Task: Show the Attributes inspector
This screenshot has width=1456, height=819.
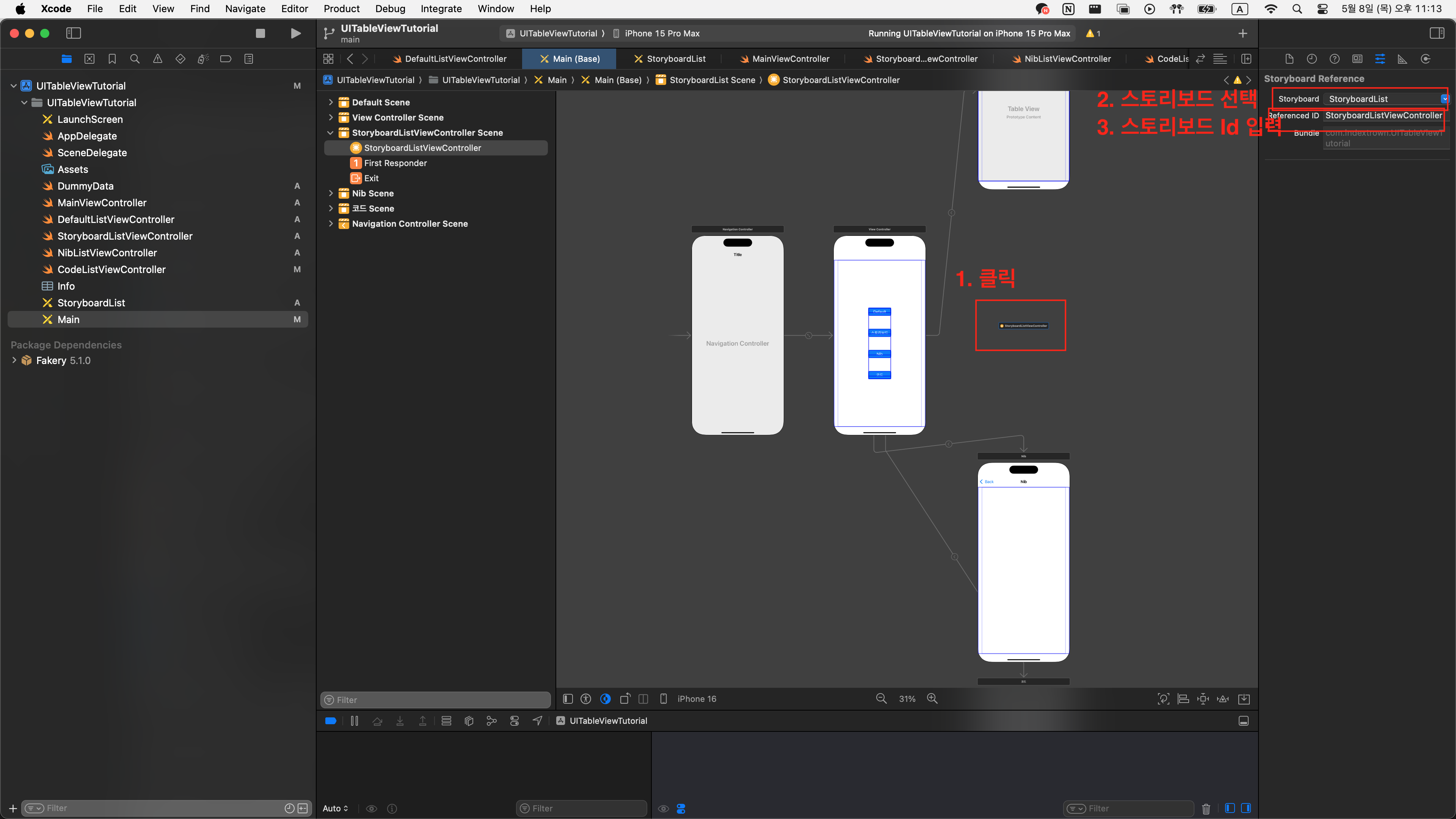Action: coord(1380,59)
